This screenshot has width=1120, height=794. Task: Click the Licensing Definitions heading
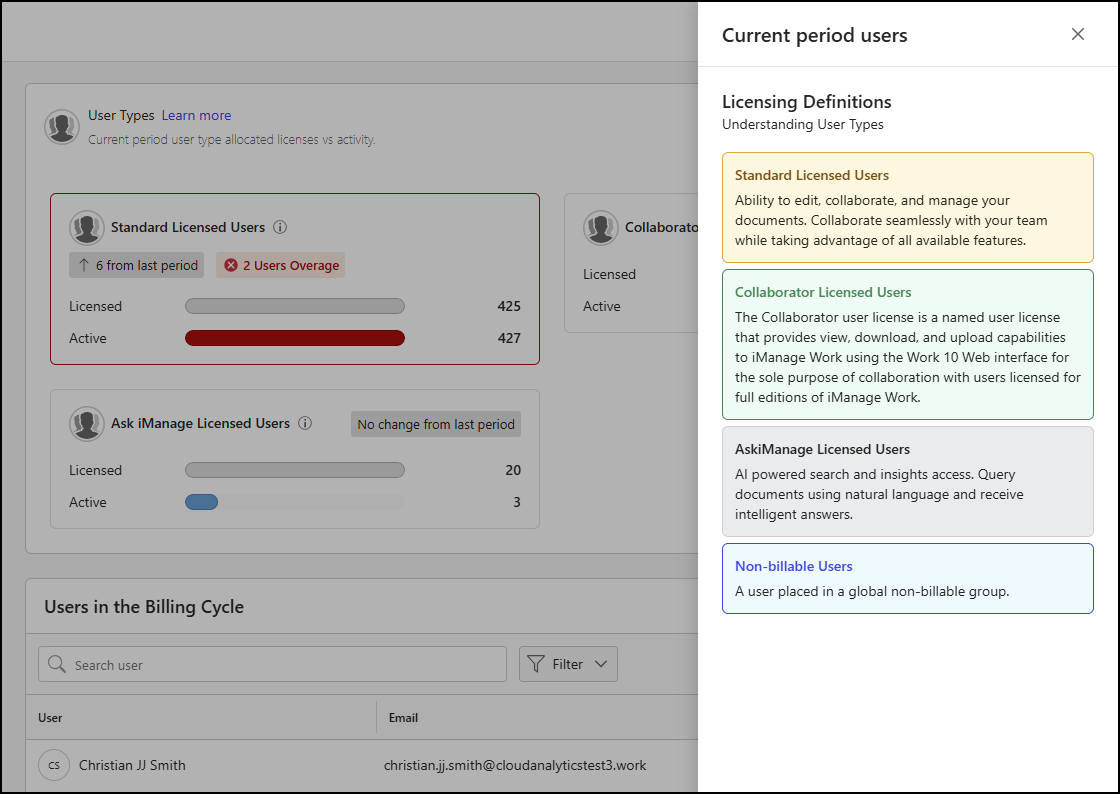[806, 101]
